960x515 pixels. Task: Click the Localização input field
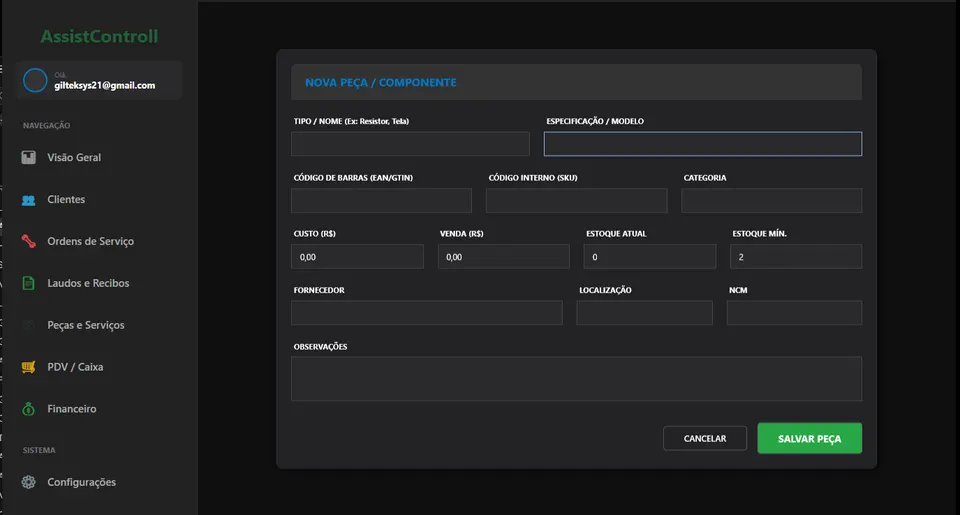[x=645, y=313]
